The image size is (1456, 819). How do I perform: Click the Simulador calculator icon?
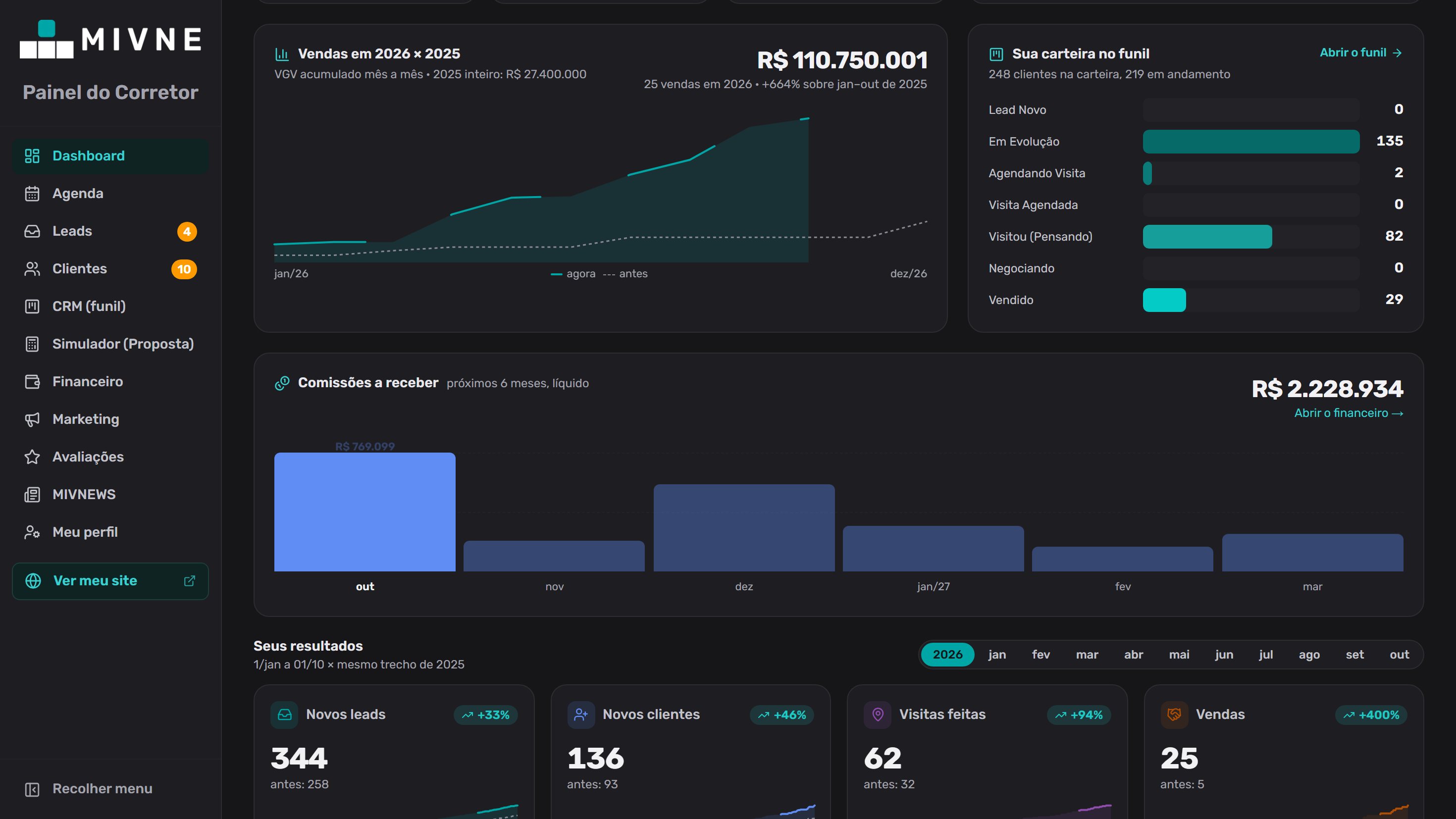click(x=32, y=344)
